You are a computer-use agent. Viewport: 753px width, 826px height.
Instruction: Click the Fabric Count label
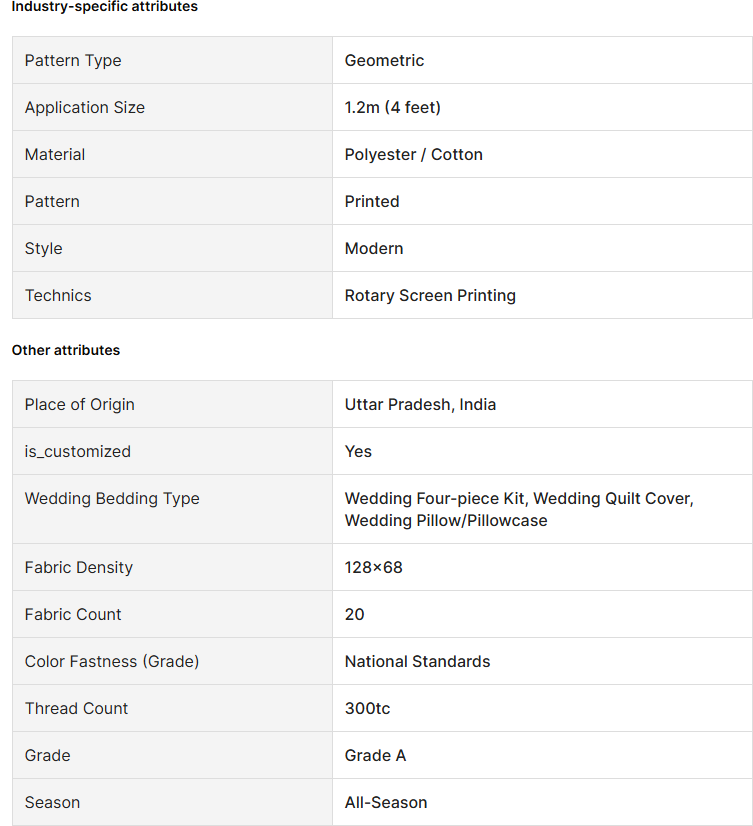(x=73, y=614)
